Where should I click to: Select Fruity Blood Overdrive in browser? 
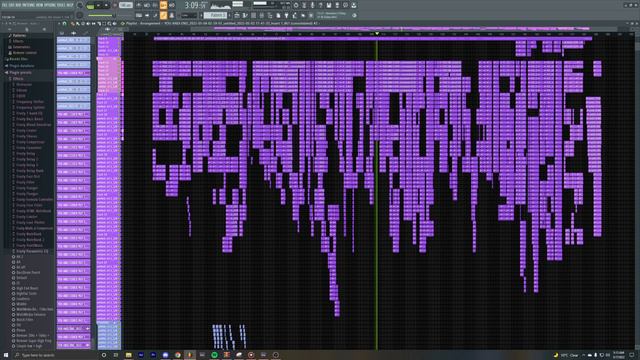click(x=33, y=124)
